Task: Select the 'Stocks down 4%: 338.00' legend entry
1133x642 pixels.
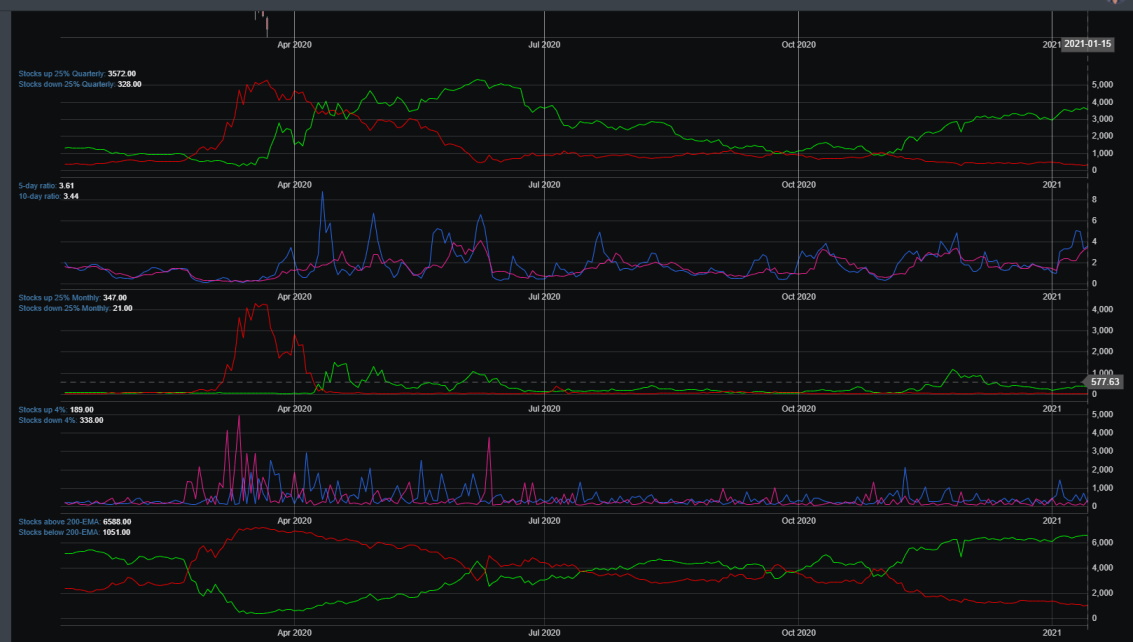Action: point(61,421)
